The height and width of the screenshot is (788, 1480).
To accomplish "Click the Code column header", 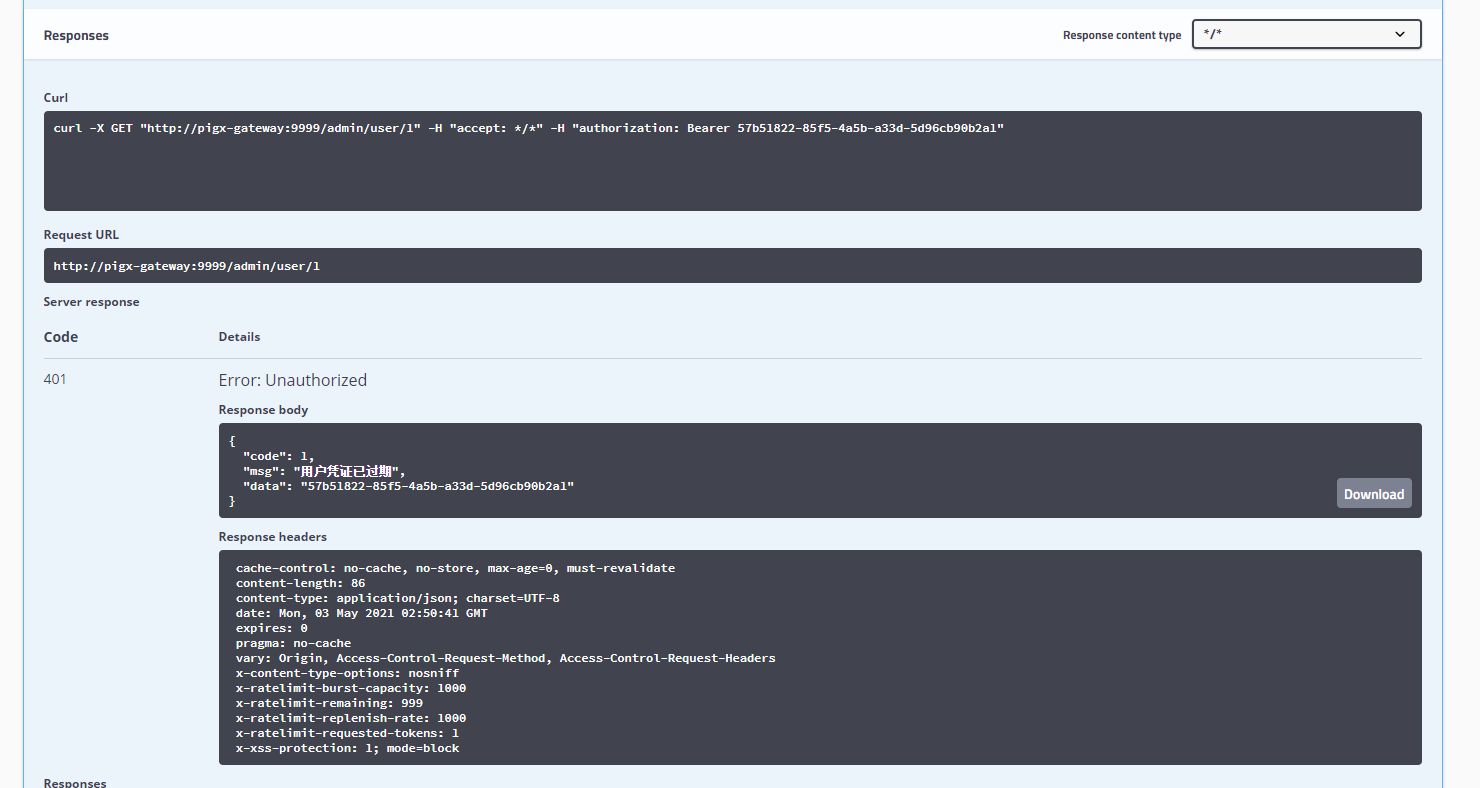I will [61, 337].
